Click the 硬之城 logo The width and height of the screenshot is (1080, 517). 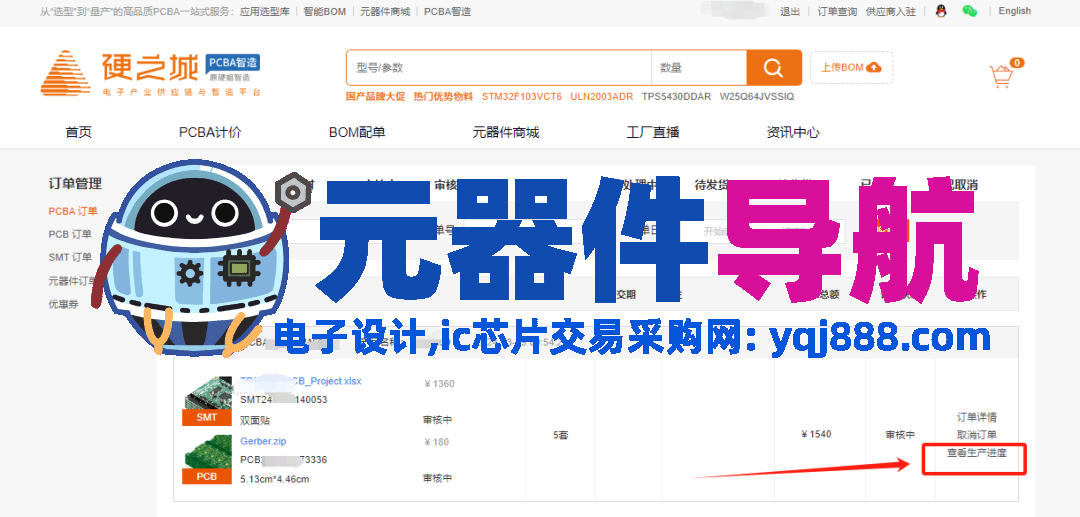(x=150, y=72)
